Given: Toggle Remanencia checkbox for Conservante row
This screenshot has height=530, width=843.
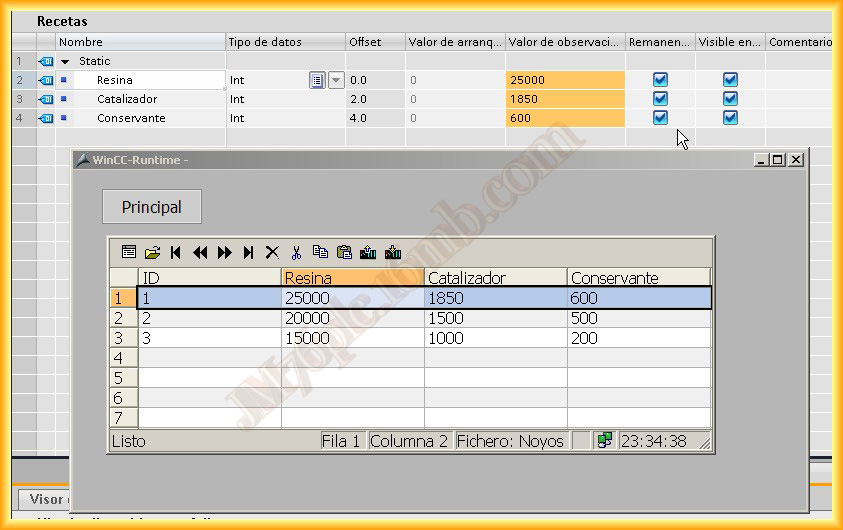Looking at the screenshot, I should [660, 118].
